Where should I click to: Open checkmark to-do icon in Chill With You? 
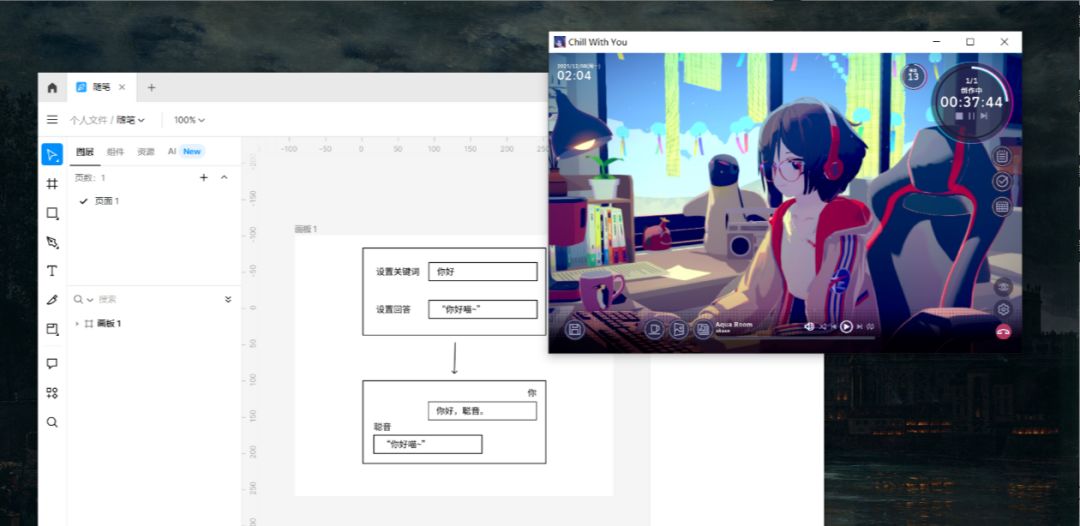coord(1002,181)
